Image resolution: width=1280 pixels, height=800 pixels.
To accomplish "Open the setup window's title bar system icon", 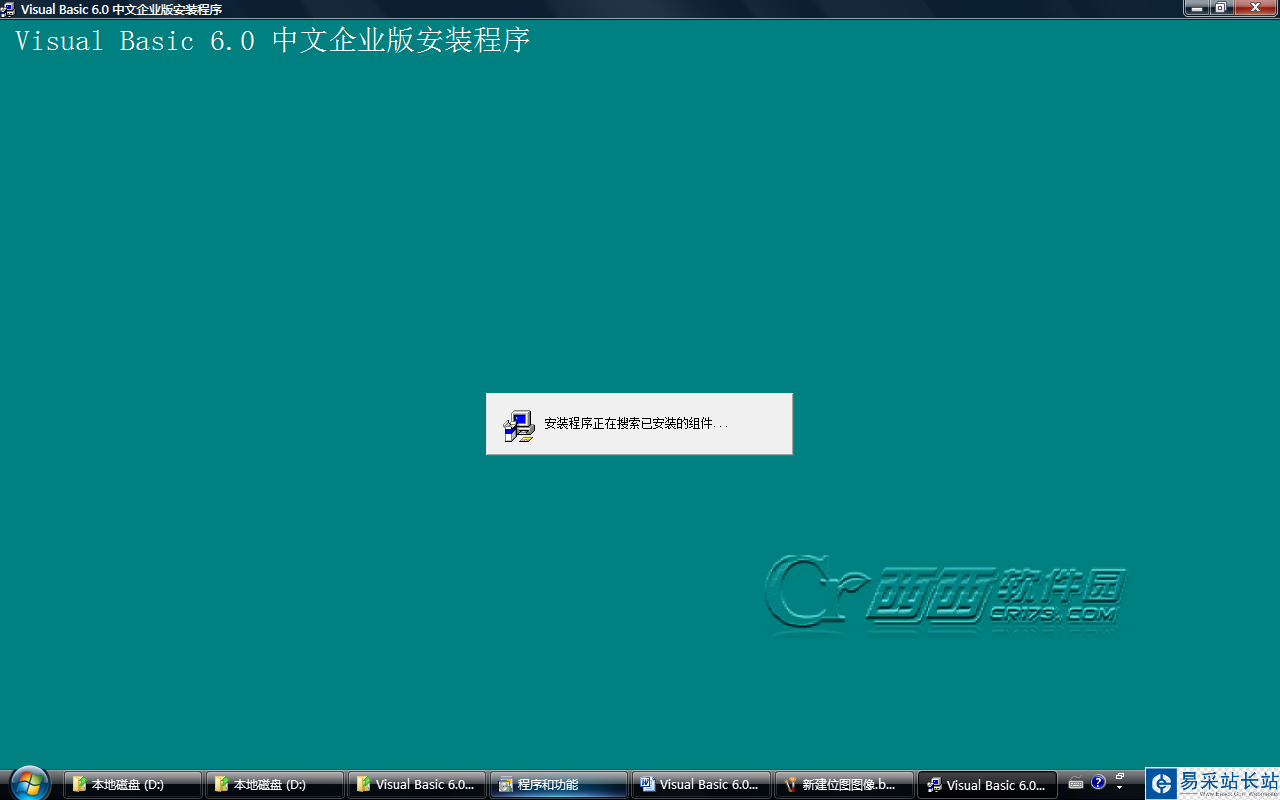I will 8,9.
